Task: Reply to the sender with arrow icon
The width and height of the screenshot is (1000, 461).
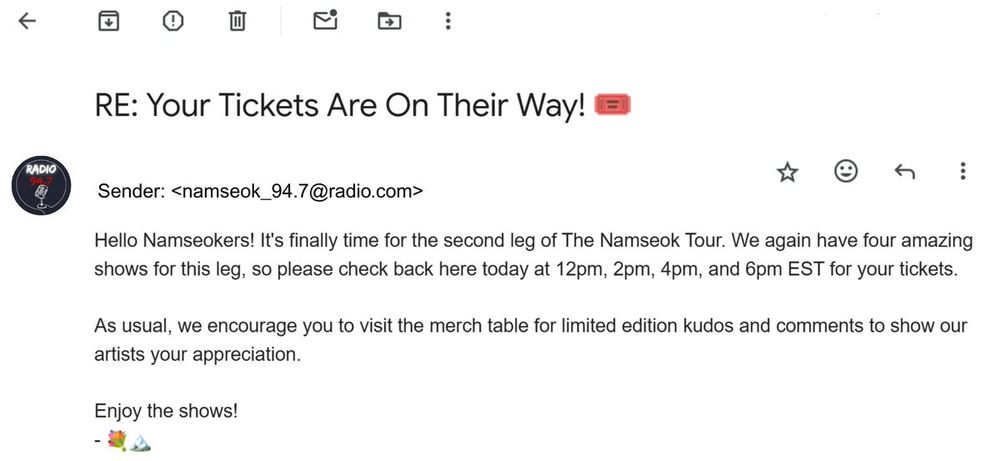Action: pyautogui.click(x=904, y=172)
